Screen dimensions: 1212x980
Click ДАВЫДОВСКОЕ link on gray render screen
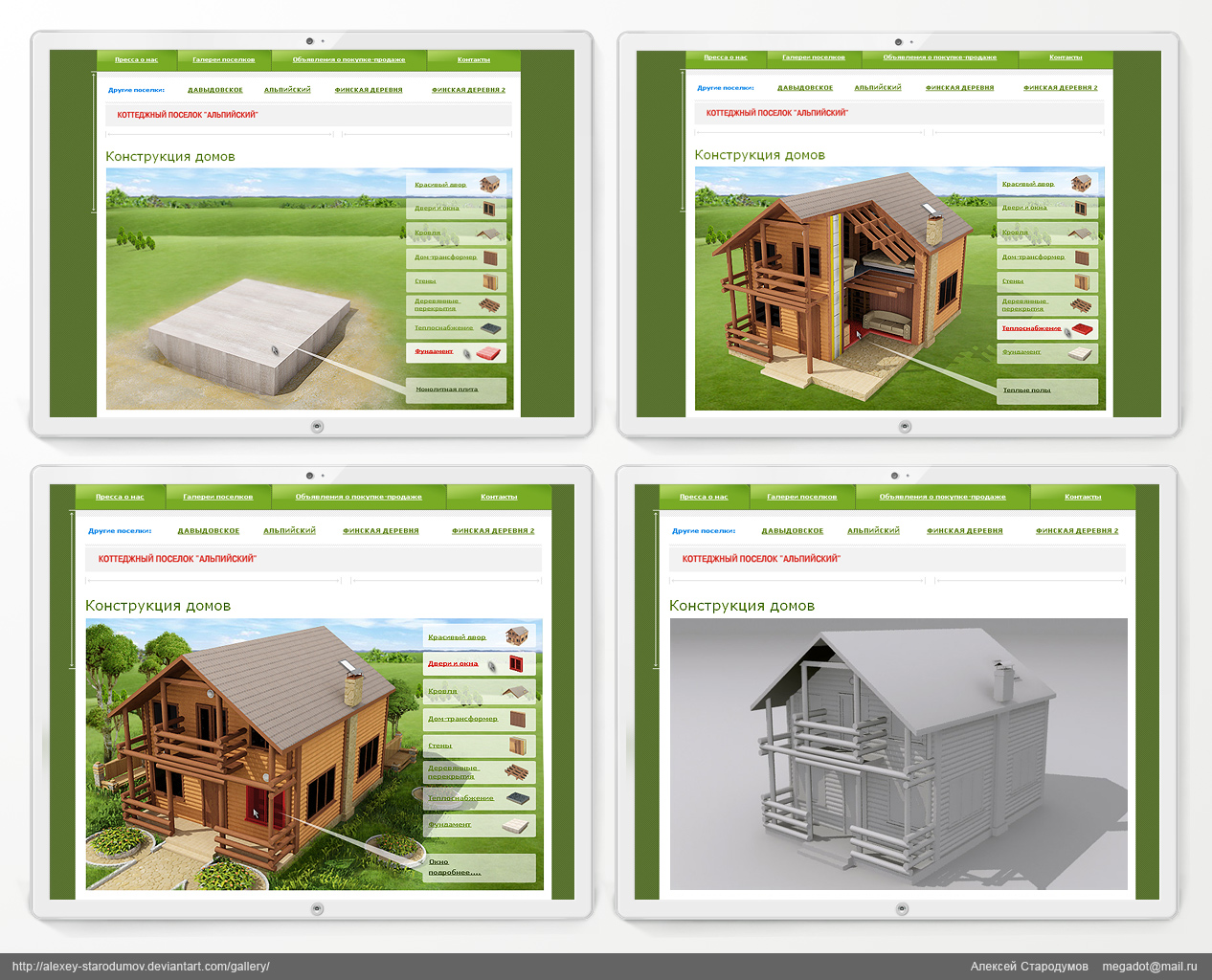point(793,531)
